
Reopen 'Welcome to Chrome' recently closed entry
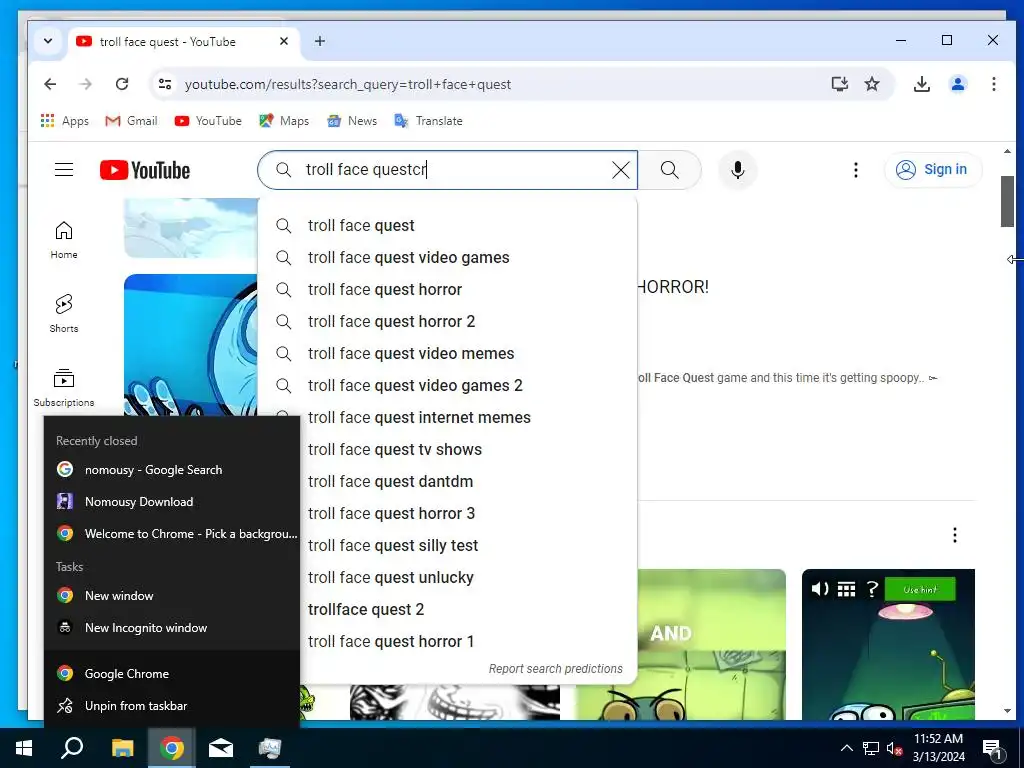pos(172,534)
